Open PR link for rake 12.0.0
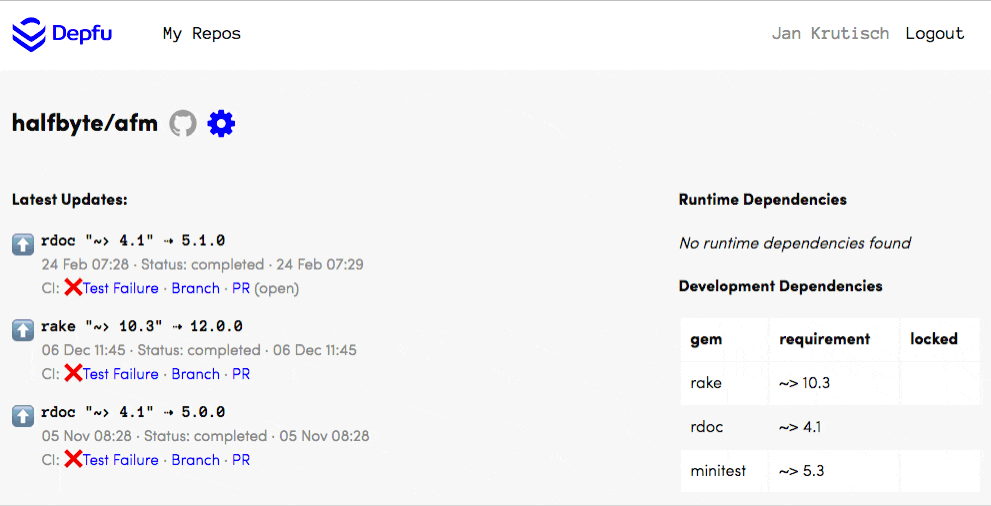The image size is (991, 506). point(241,374)
